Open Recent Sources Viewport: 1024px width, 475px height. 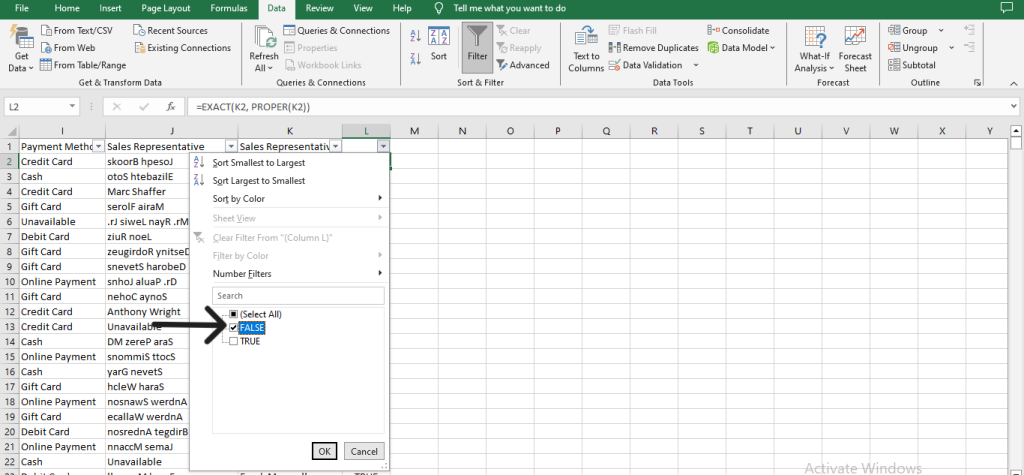click(x=170, y=31)
